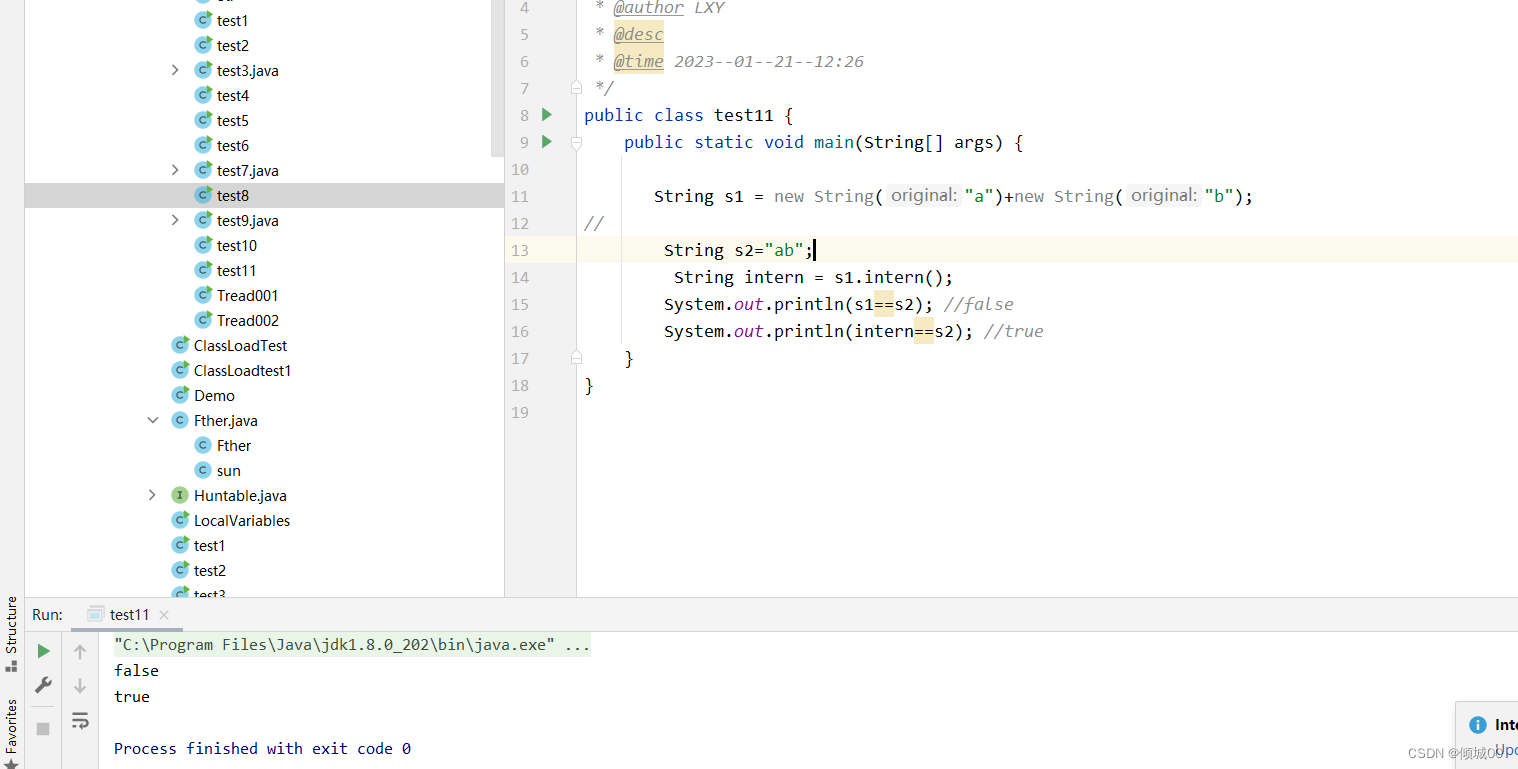The image size is (1518, 769).
Task: Click the 'false' console output line
Action: [136, 670]
